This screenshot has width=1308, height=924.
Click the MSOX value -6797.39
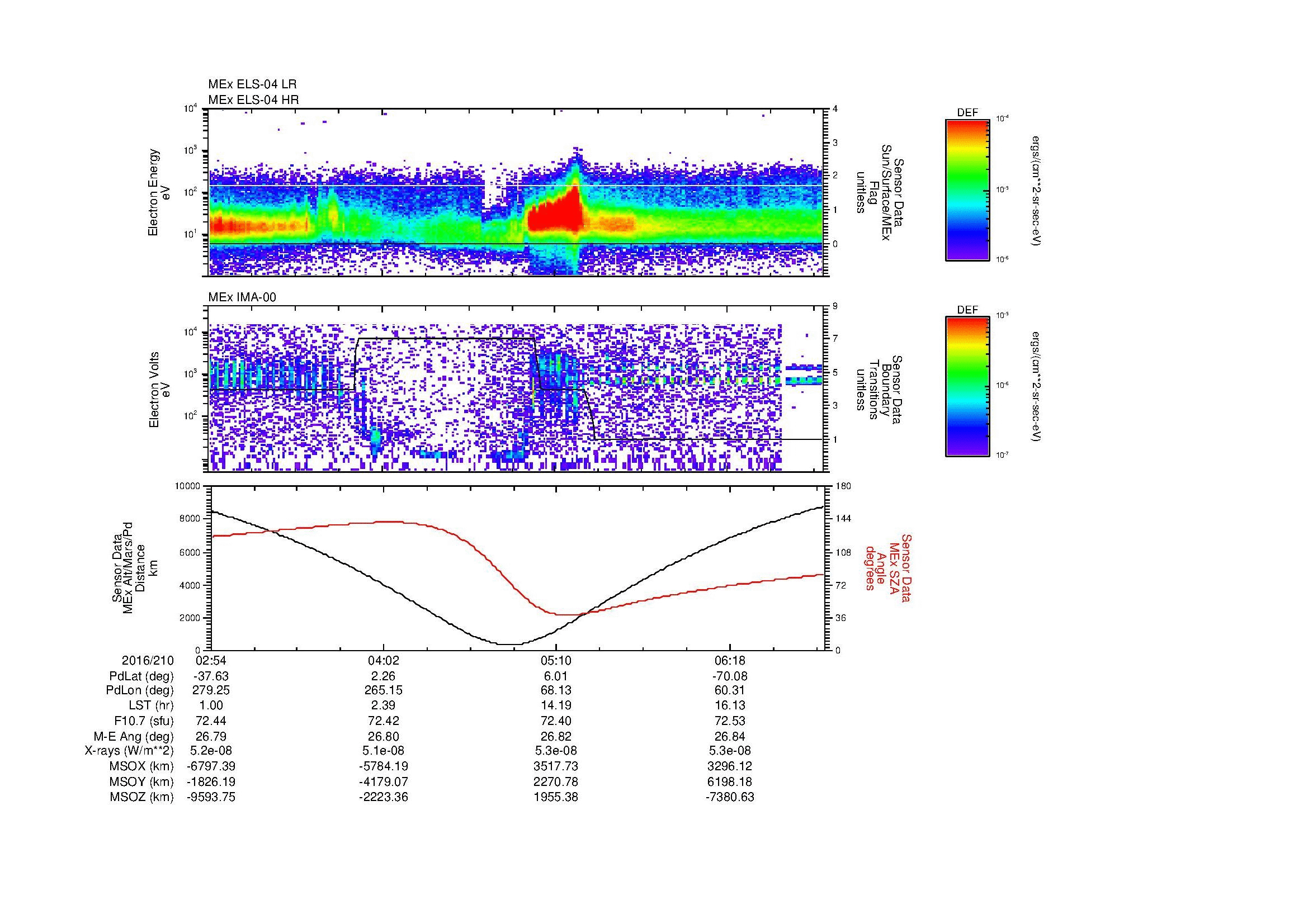pyautogui.click(x=211, y=766)
